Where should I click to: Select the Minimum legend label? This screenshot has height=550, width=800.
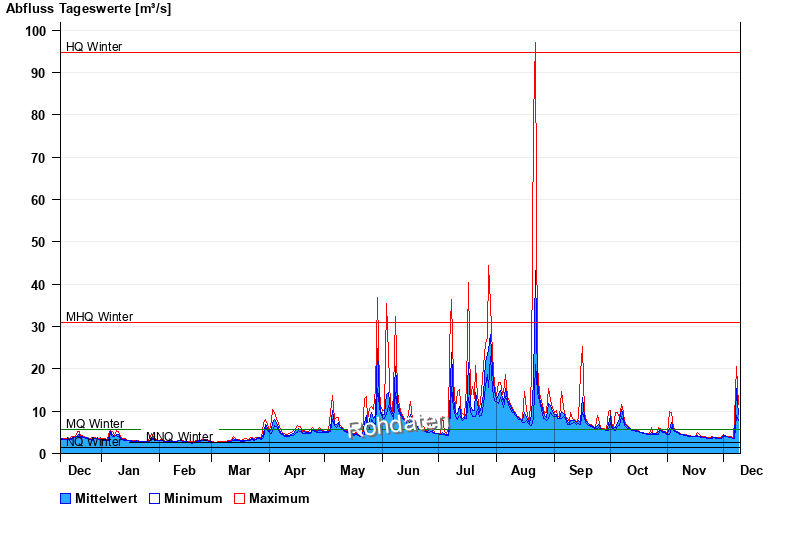click(193, 498)
